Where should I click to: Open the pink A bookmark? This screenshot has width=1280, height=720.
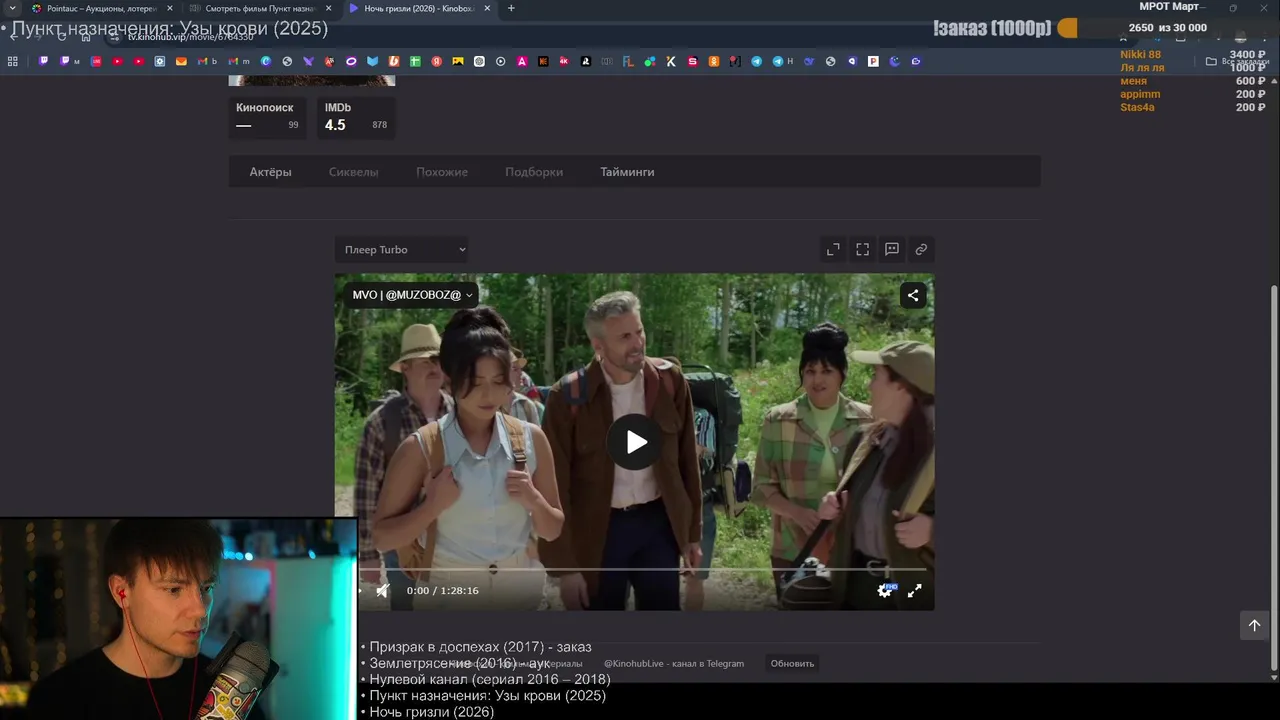[x=522, y=61]
